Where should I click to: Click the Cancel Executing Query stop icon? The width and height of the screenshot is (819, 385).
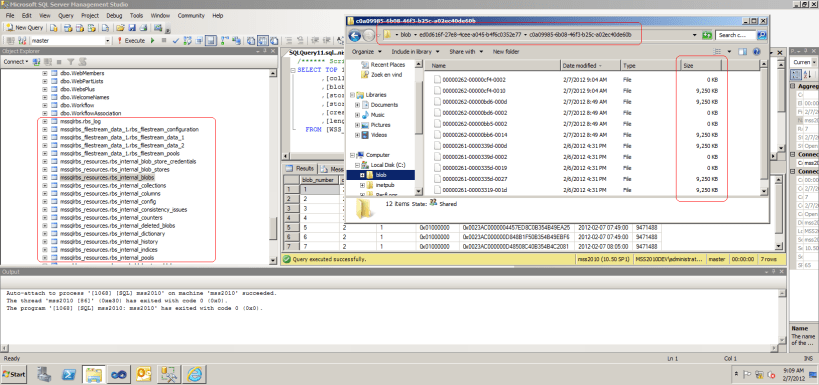pyautogui.click(x=164, y=40)
